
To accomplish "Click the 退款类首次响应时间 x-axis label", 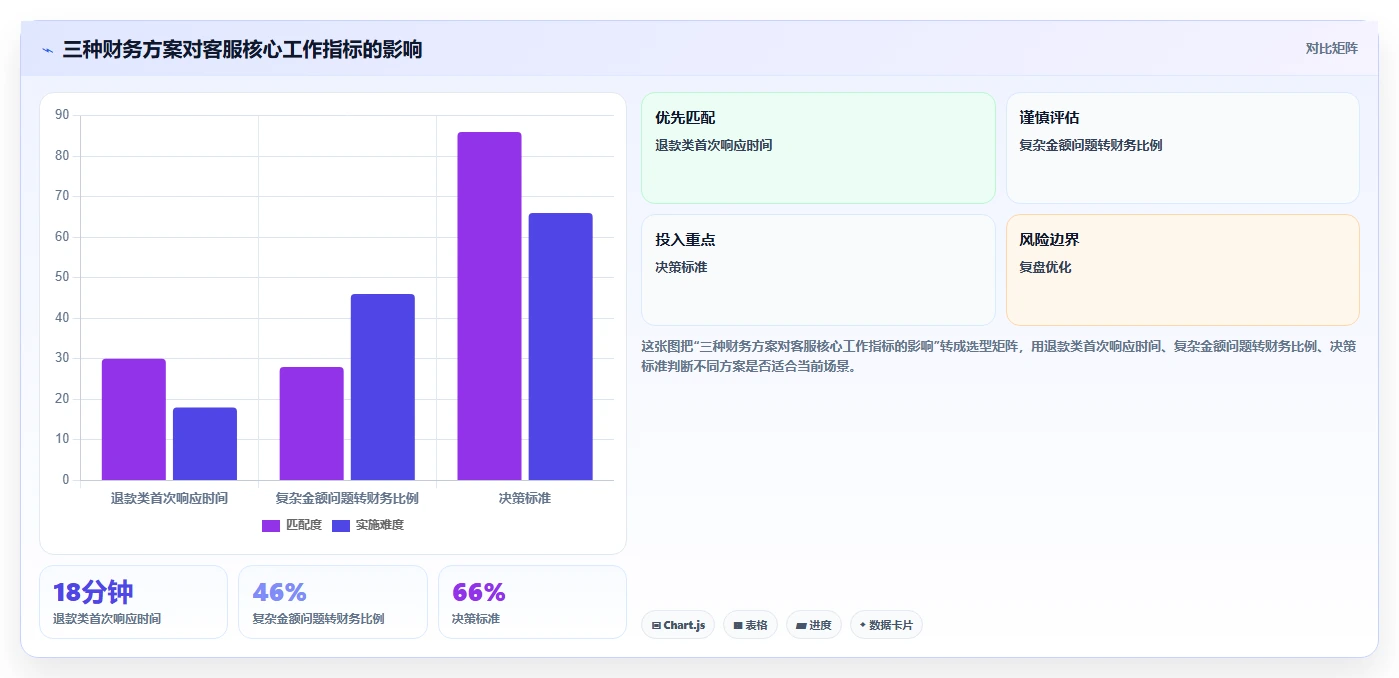I will [169, 498].
